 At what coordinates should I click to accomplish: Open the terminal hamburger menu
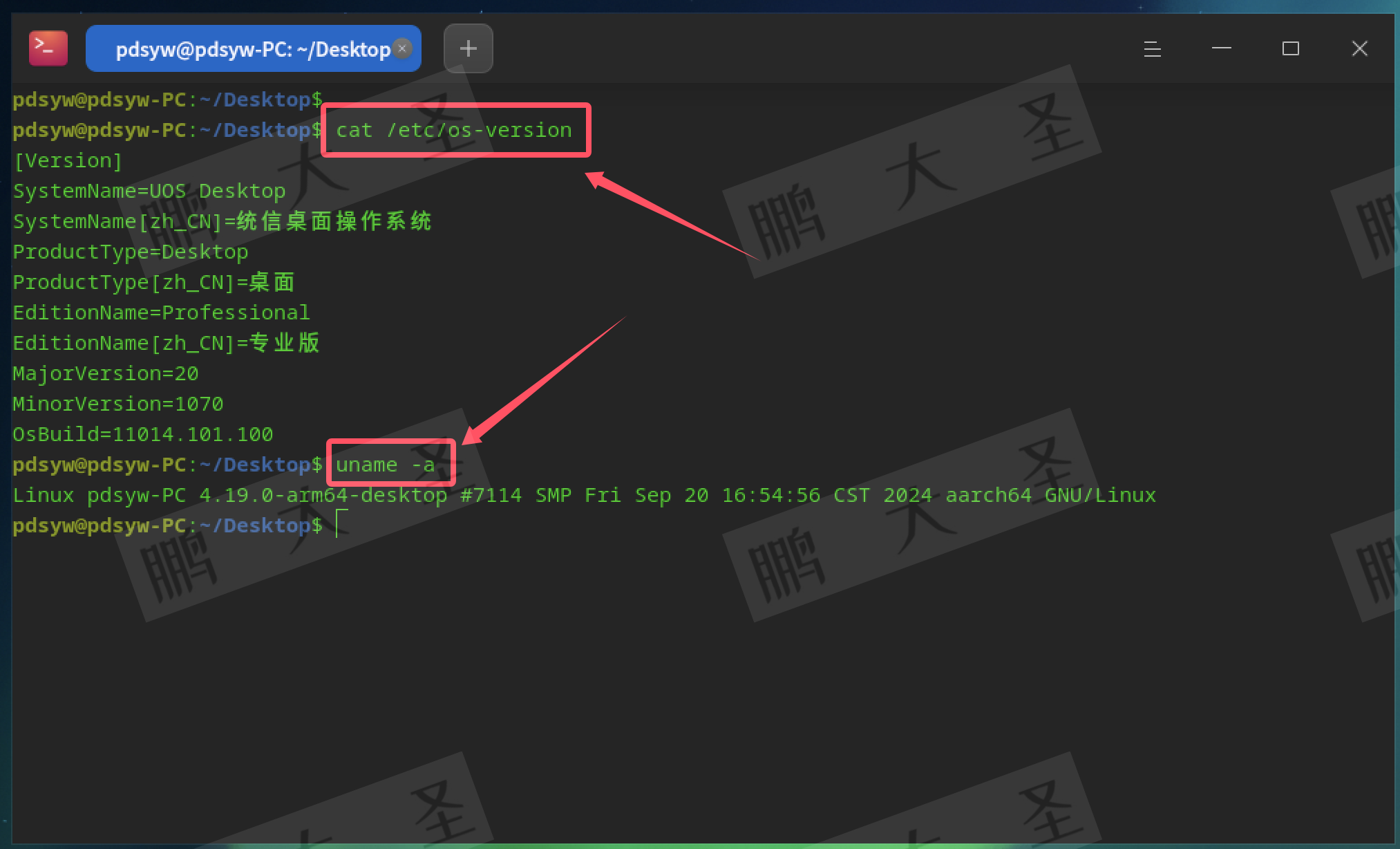(1152, 48)
